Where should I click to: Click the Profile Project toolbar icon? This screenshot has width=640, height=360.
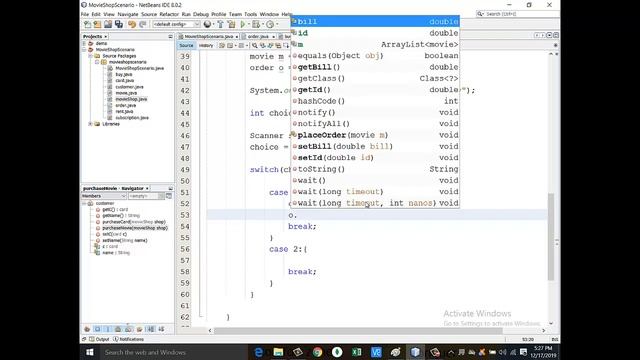(270, 24)
